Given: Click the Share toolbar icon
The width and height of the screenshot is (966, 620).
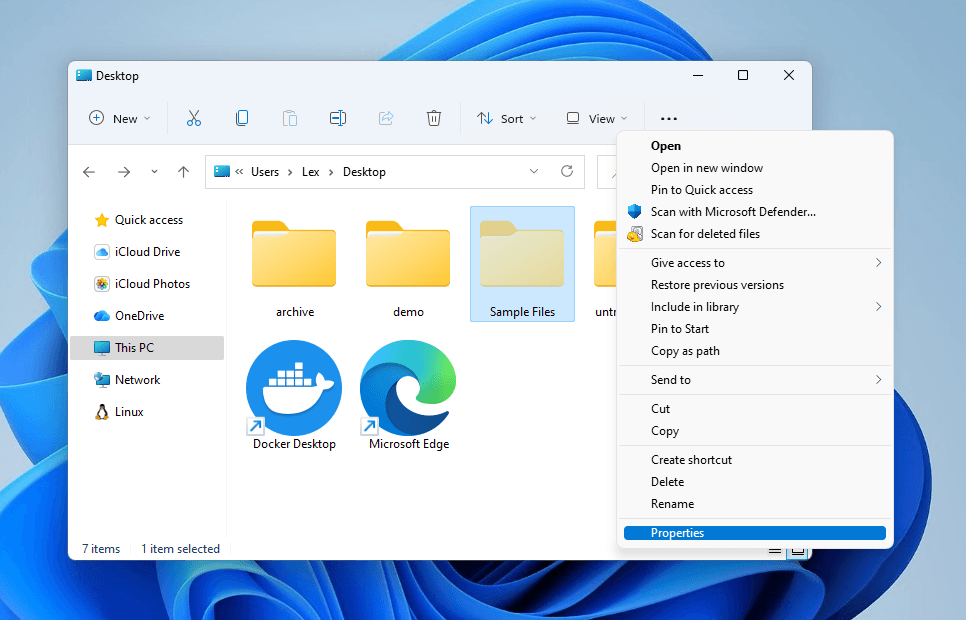Looking at the screenshot, I should [386, 118].
